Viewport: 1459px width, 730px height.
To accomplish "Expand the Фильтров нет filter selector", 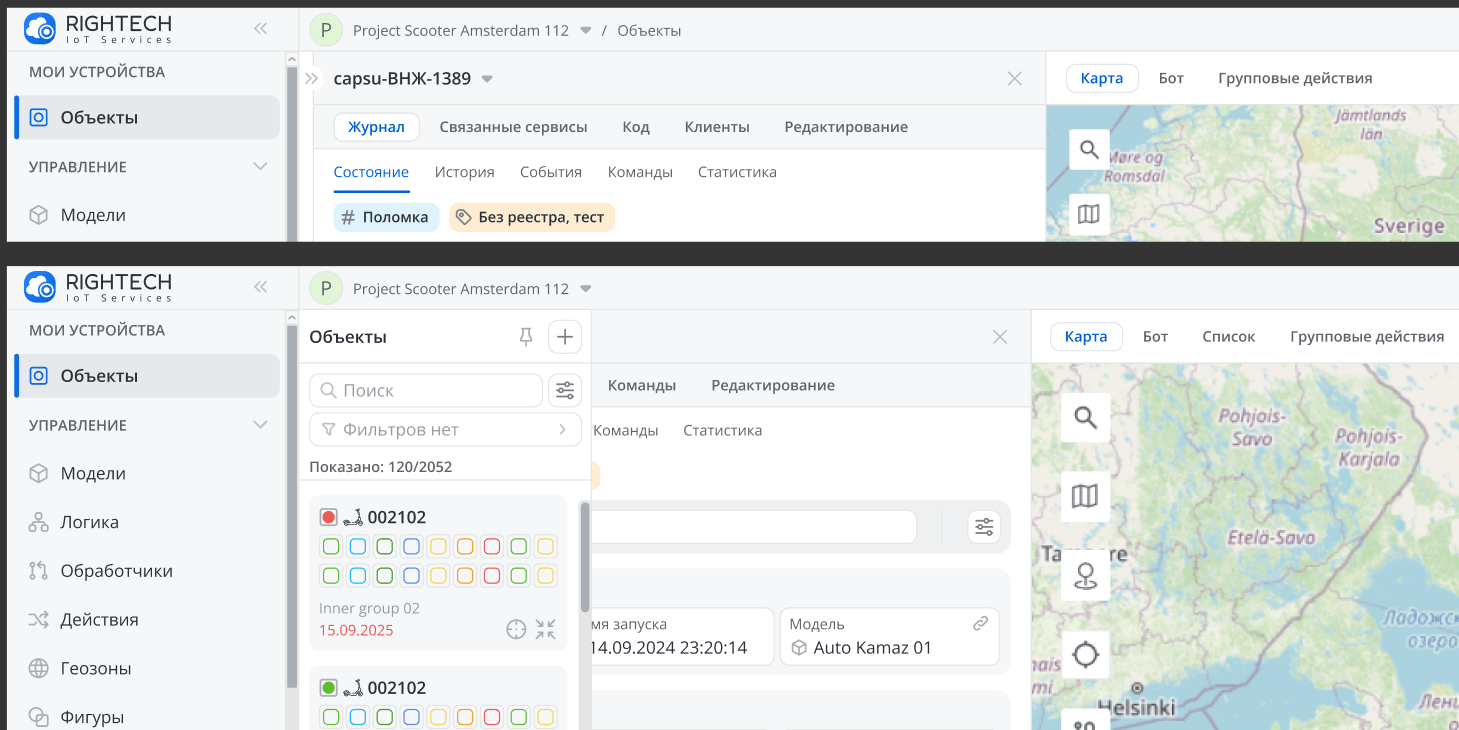I will click(x=445, y=430).
